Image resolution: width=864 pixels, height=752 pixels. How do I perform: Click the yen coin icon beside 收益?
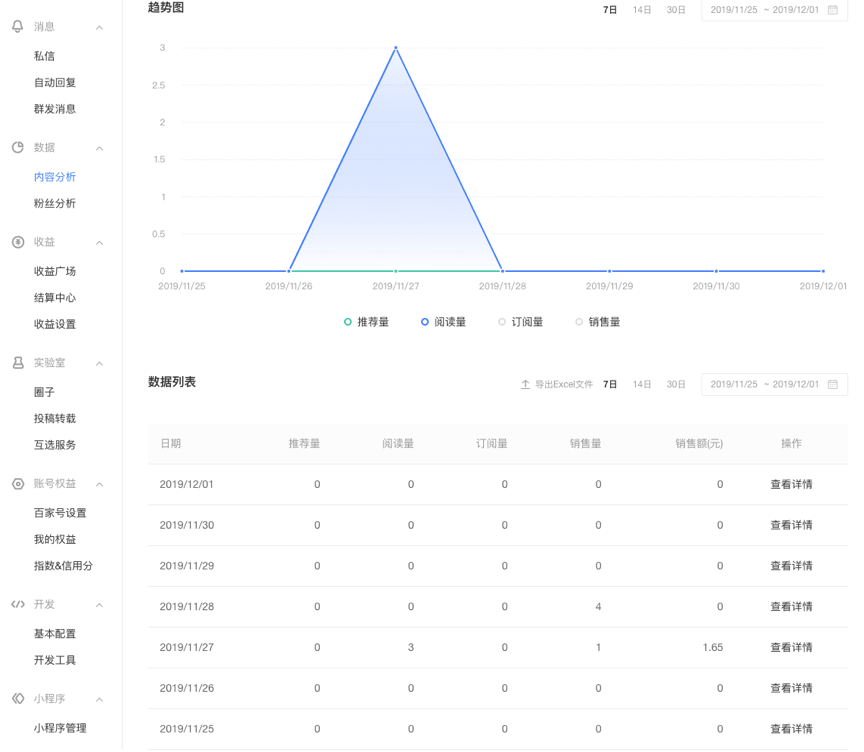18,242
